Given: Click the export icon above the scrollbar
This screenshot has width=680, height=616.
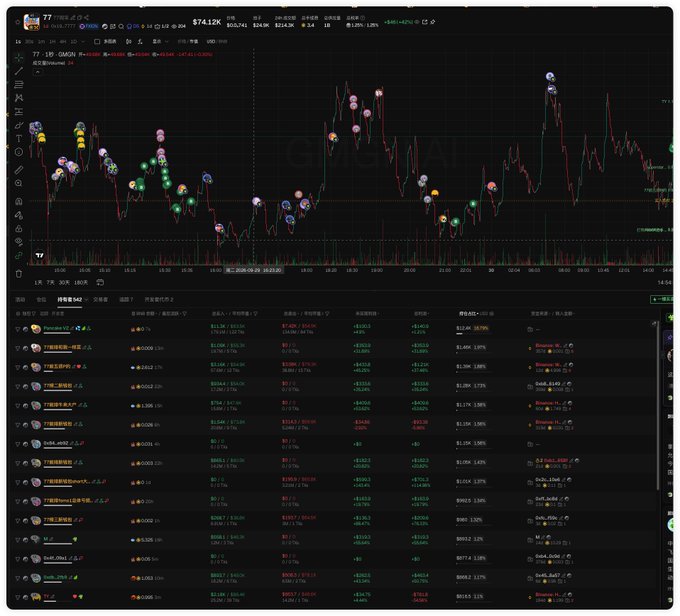Looking at the screenshot, I should click(x=654, y=323).
